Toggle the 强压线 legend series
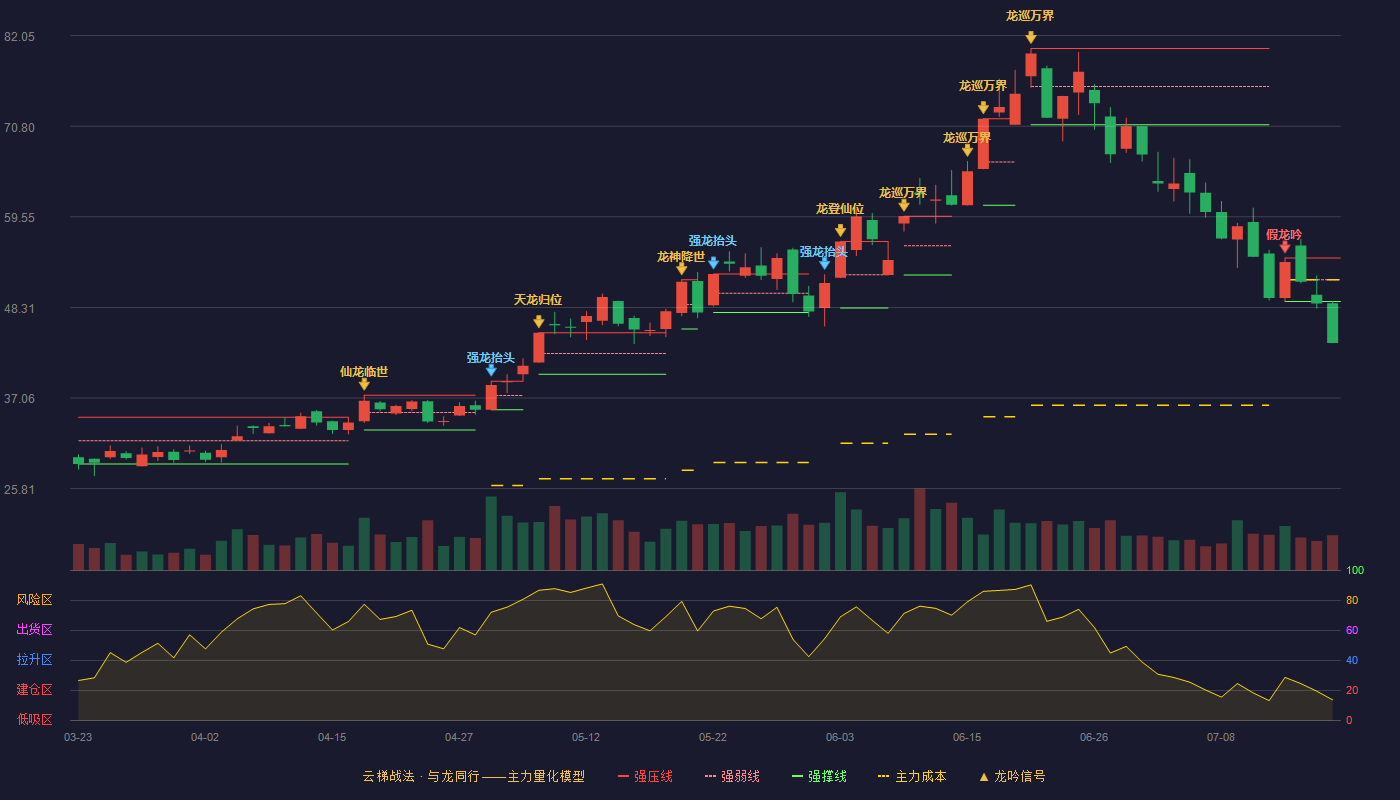The width and height of the screenshot is (1400, 800). pyautogui.click(x=645, y=776)
